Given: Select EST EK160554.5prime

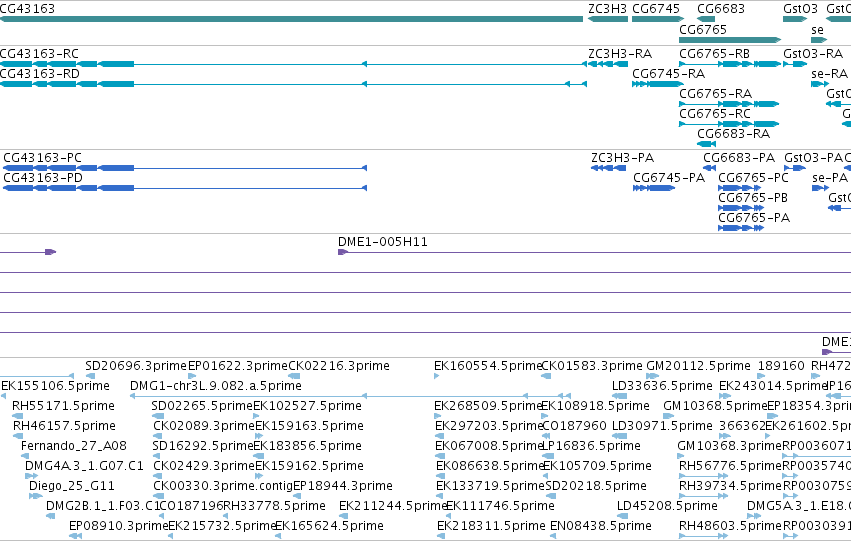Looking at the screenshot, I should click(x=437, y=376).
